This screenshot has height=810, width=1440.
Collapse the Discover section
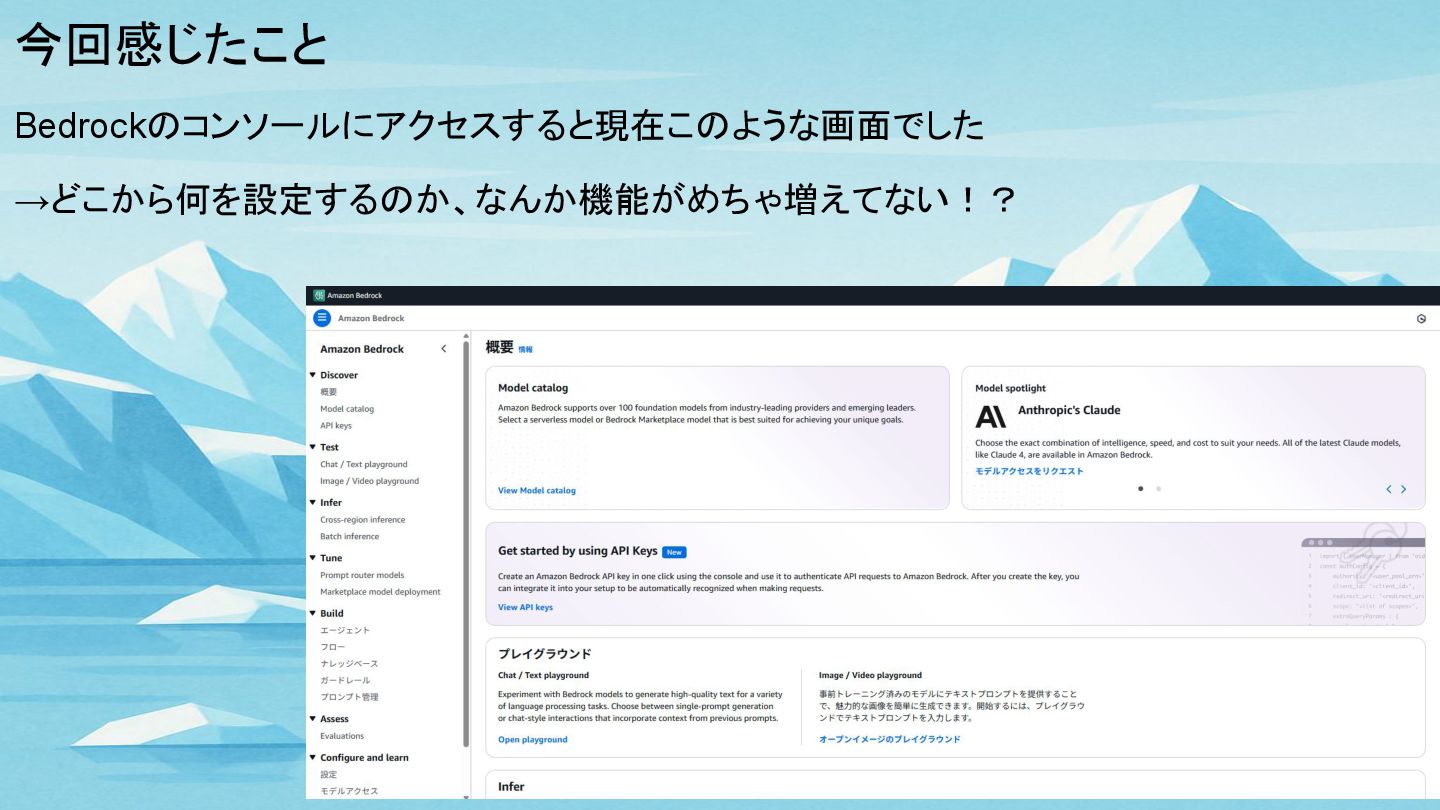(312, 375)
